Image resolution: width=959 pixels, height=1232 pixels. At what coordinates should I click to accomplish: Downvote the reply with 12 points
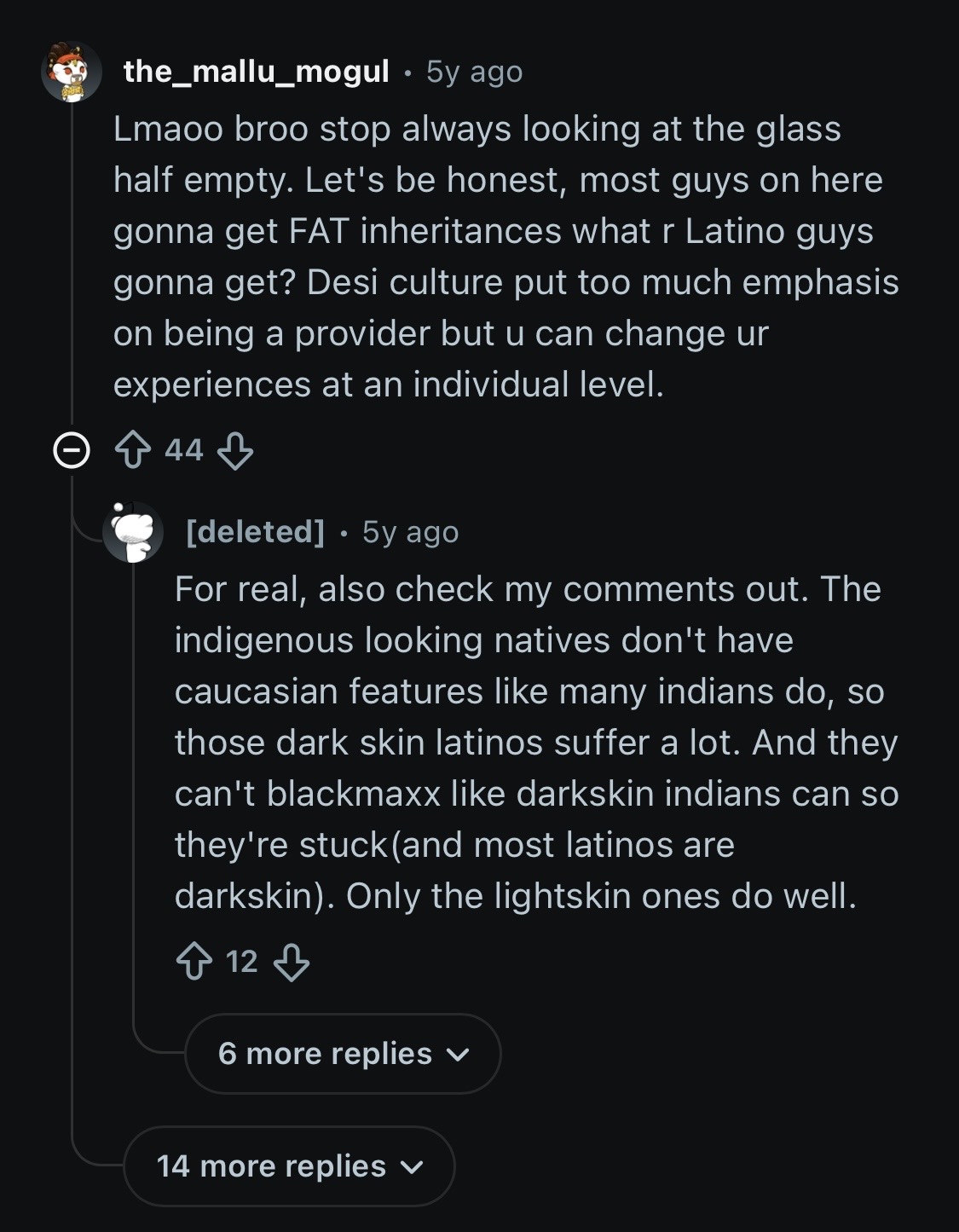point(292,962)
